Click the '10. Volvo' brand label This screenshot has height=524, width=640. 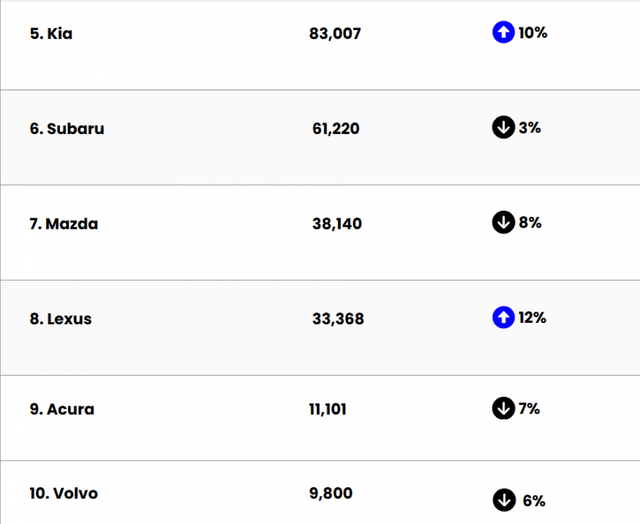click(x=64, y=493)
